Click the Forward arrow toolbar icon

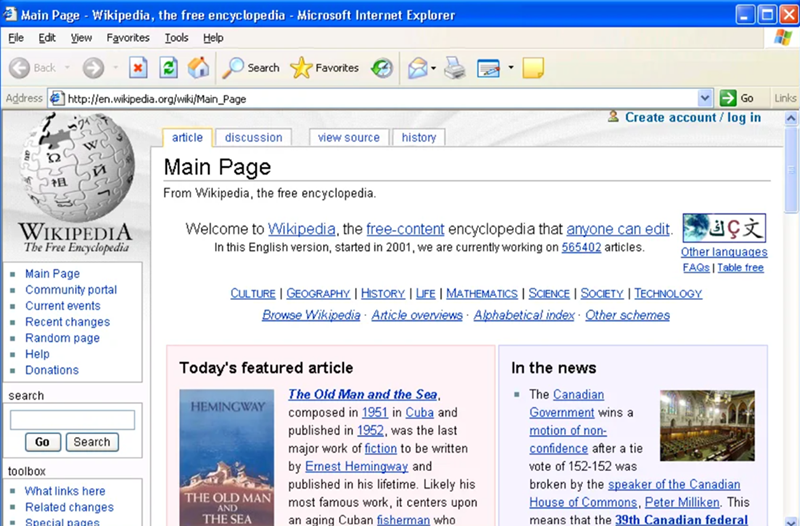[x=93, y=68]
